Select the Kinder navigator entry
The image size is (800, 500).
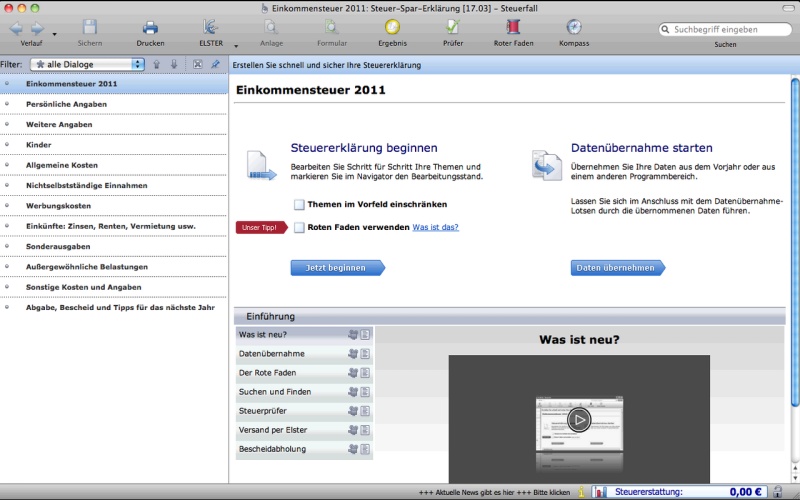[114, 145]
